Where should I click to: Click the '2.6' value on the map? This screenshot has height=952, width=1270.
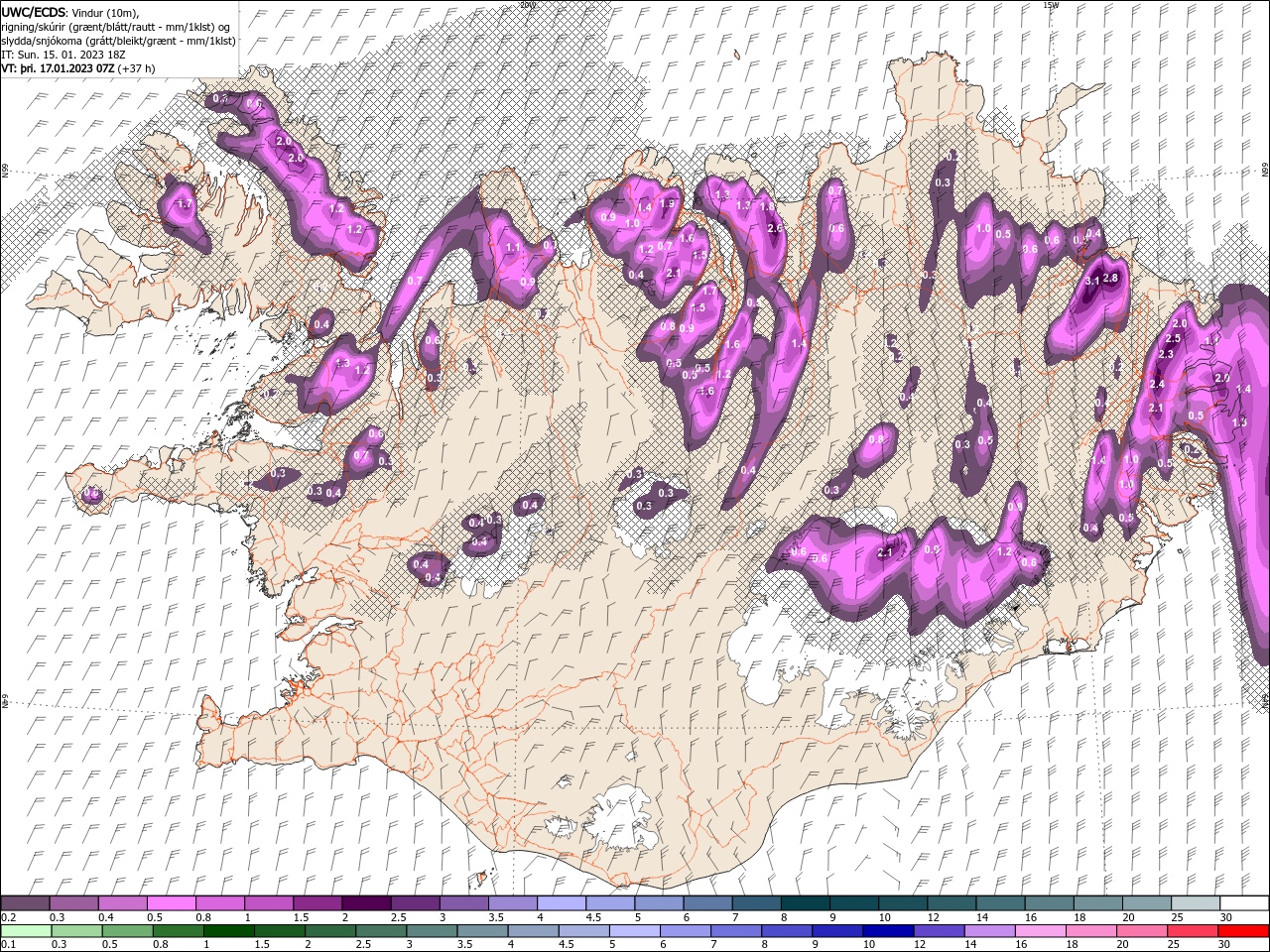[776, 228]
